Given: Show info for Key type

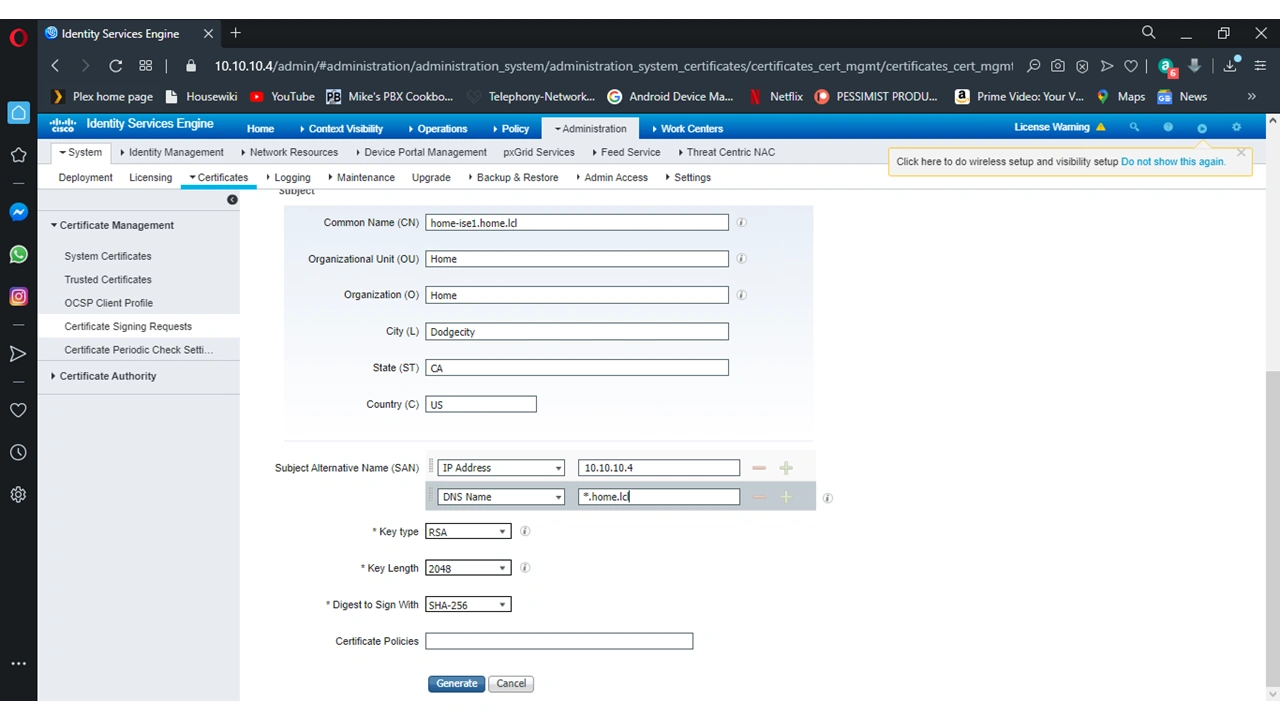Looking at the screenshot, I should point(525,531).
